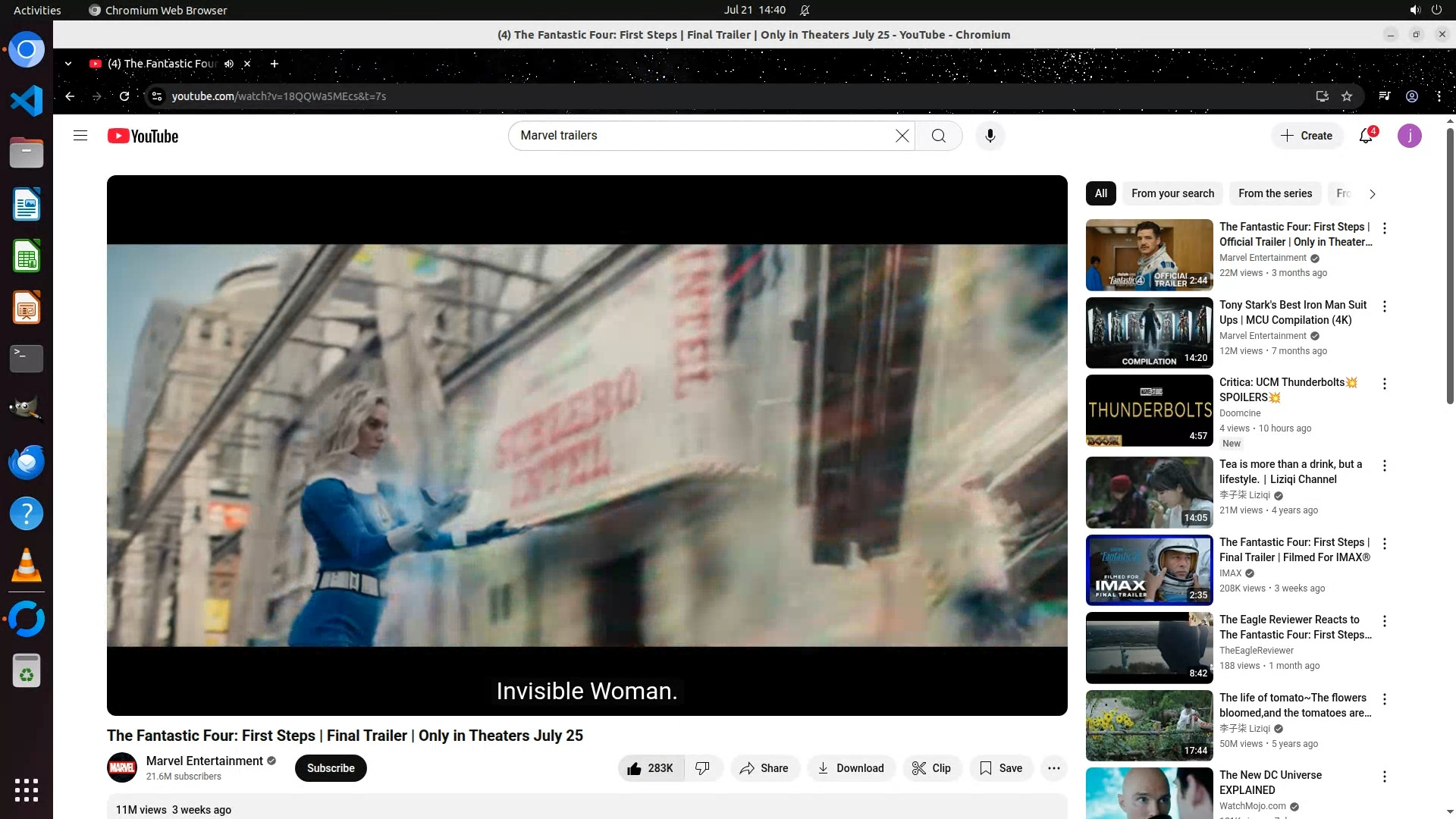This screenshot has height=819, width=1456.
Task: Open the YouTube hamburger guide menu
Action: [80, 136]
